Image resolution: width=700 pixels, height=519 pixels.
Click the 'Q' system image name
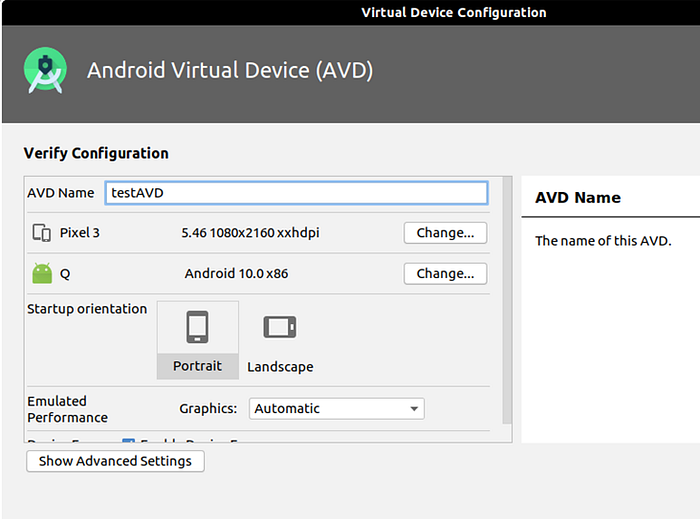pyautogui.click(x=65, y=274)
